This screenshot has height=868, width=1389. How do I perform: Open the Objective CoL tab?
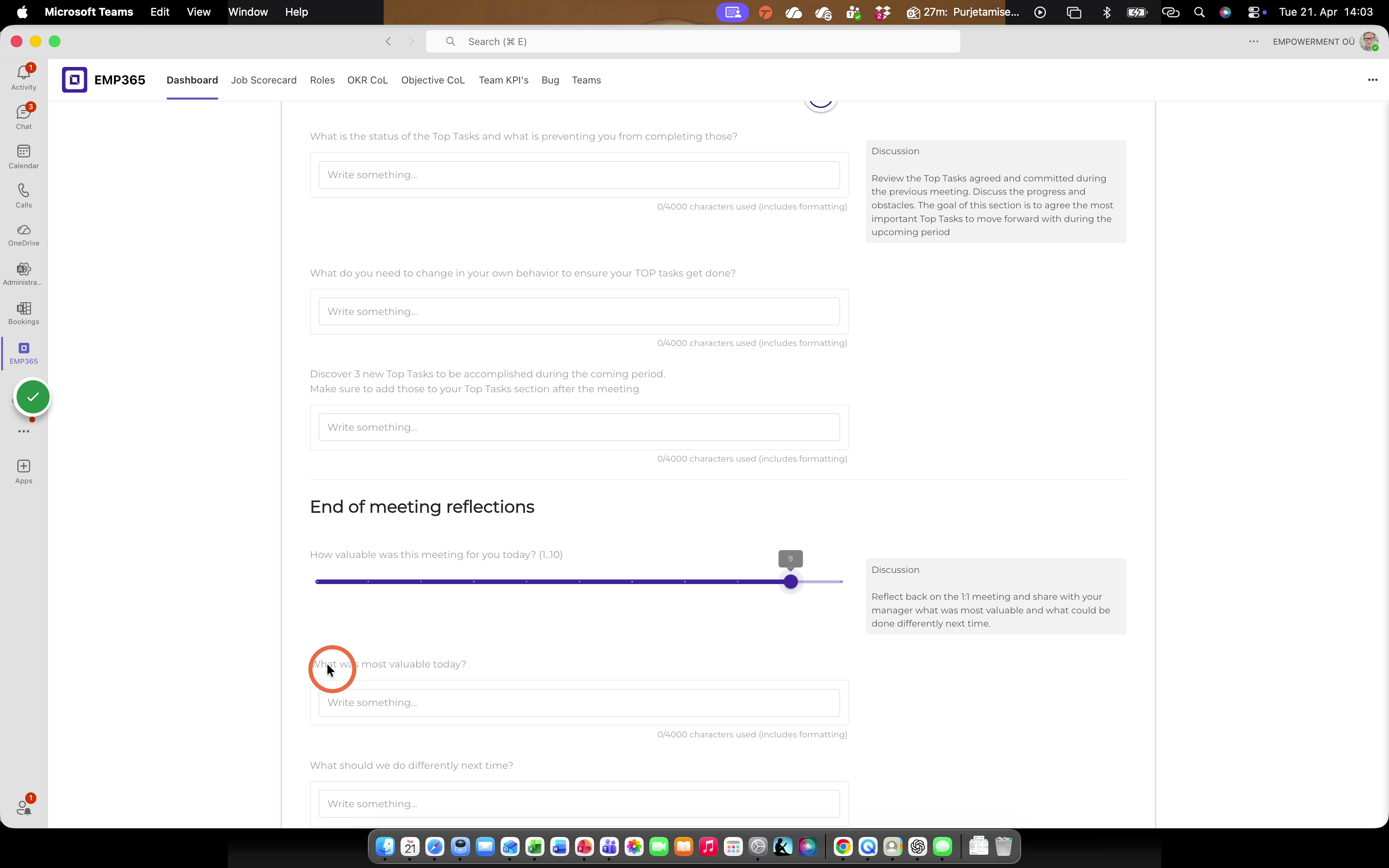pyautogui.click(x=433, y=80)
